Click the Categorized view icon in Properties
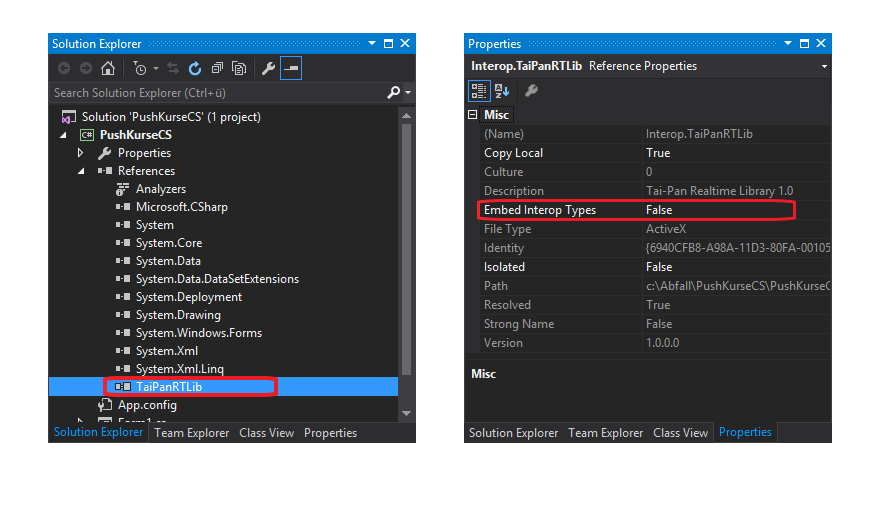Image resolution: width=869 pixels, height=525 pixels. click(x=479, y=91)
